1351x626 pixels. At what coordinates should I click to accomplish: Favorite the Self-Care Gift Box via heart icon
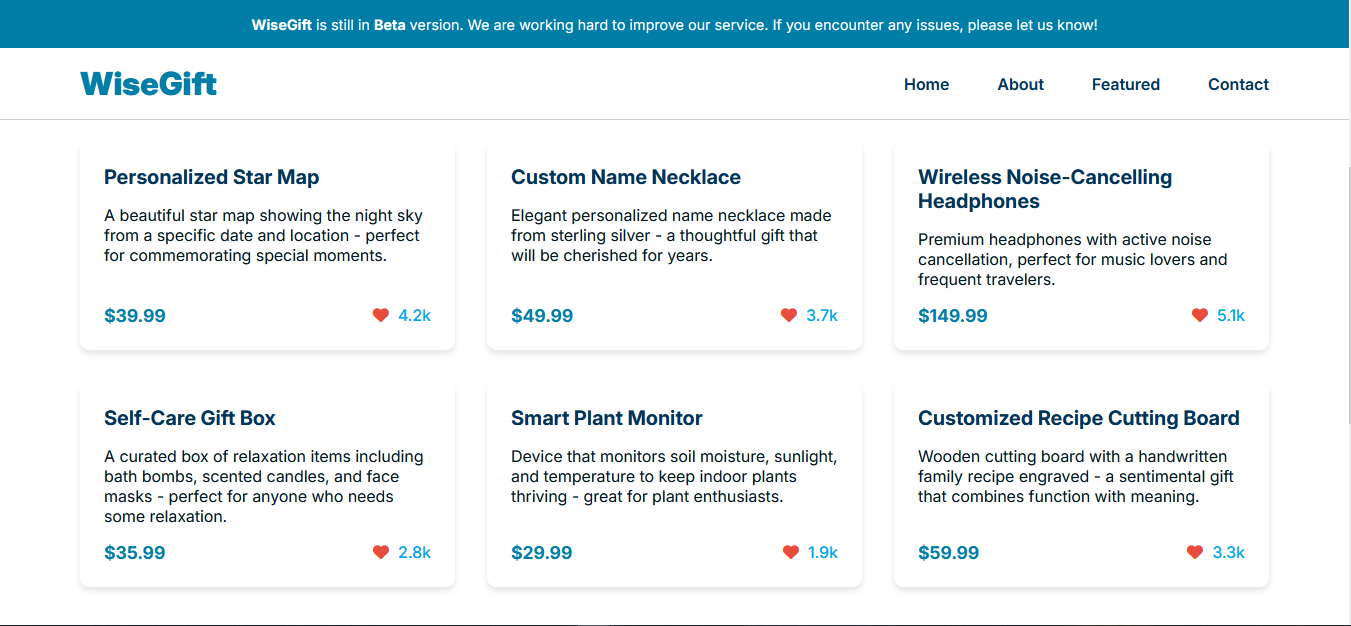380,552
